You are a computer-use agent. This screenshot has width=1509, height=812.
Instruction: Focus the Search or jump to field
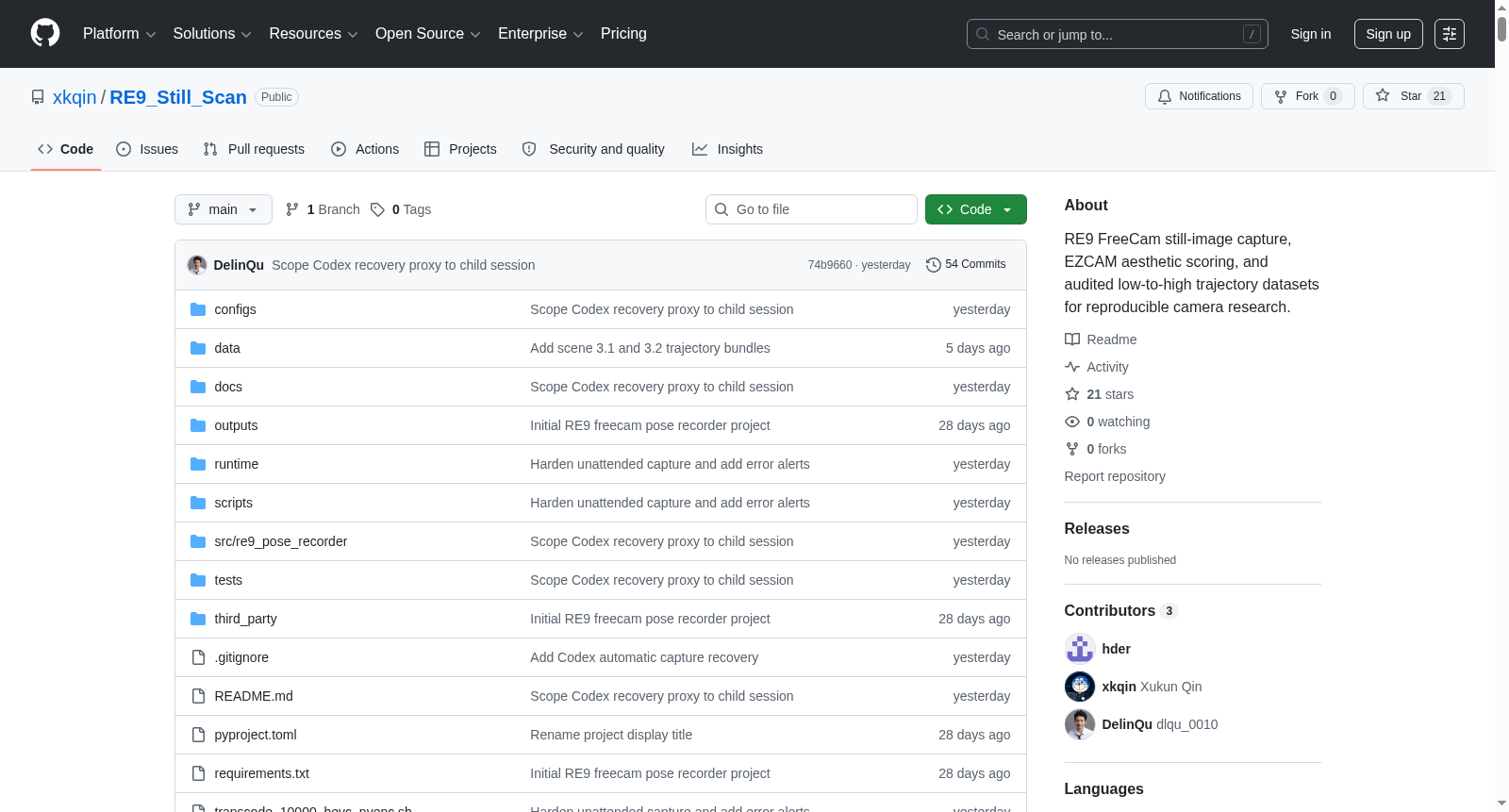[1118, 34]
